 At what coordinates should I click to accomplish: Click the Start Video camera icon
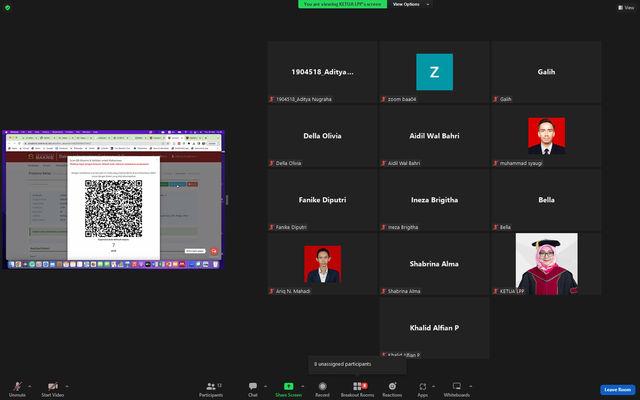(x=53, y=386)
